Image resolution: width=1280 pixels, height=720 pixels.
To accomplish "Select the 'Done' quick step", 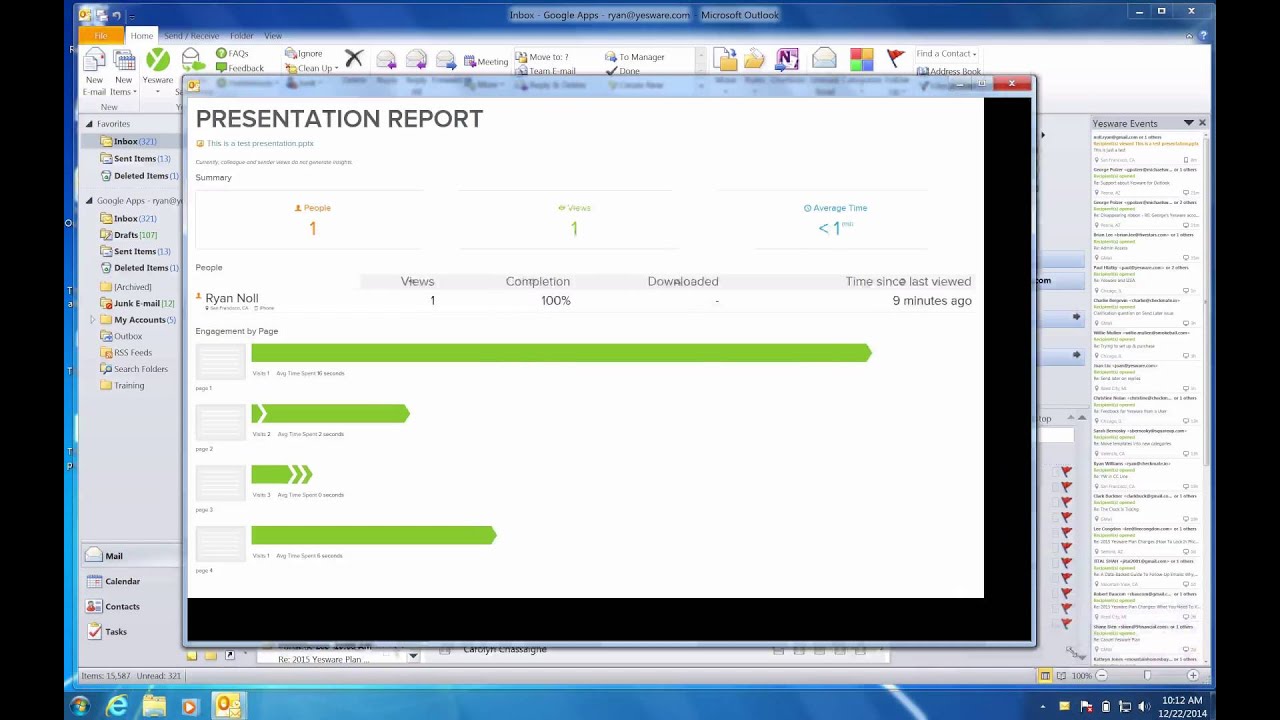I will click(x=622, y=71).
